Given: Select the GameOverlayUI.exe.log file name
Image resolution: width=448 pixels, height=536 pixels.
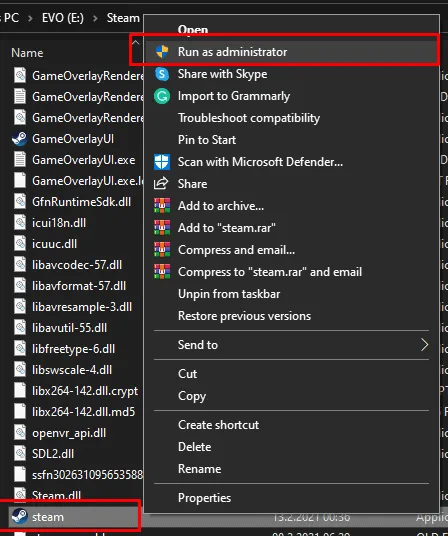Looking at the screenshot, I should tap(87, 180).
